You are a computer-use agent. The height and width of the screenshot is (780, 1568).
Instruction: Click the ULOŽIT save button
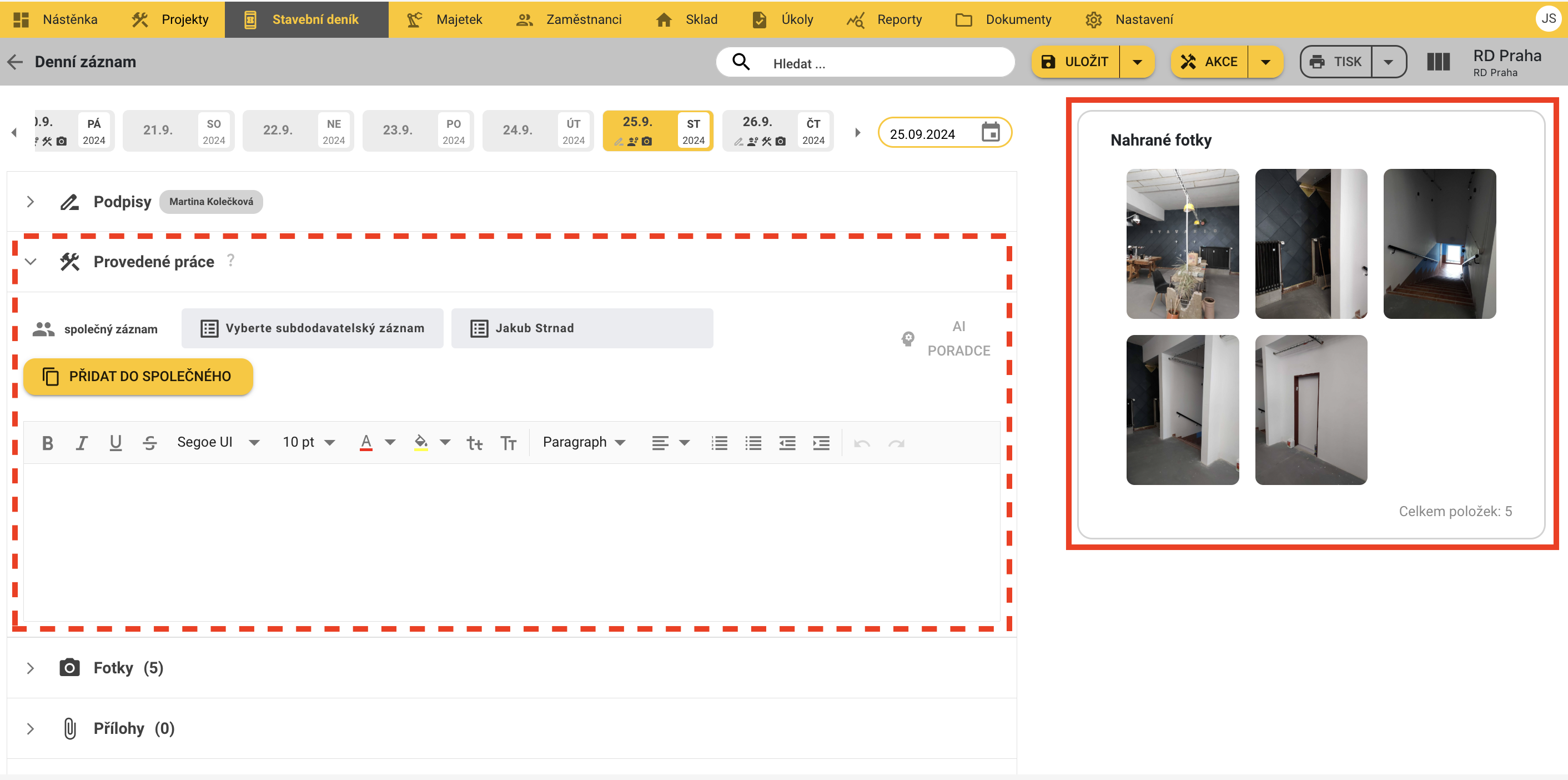[x=1075, y=62]
